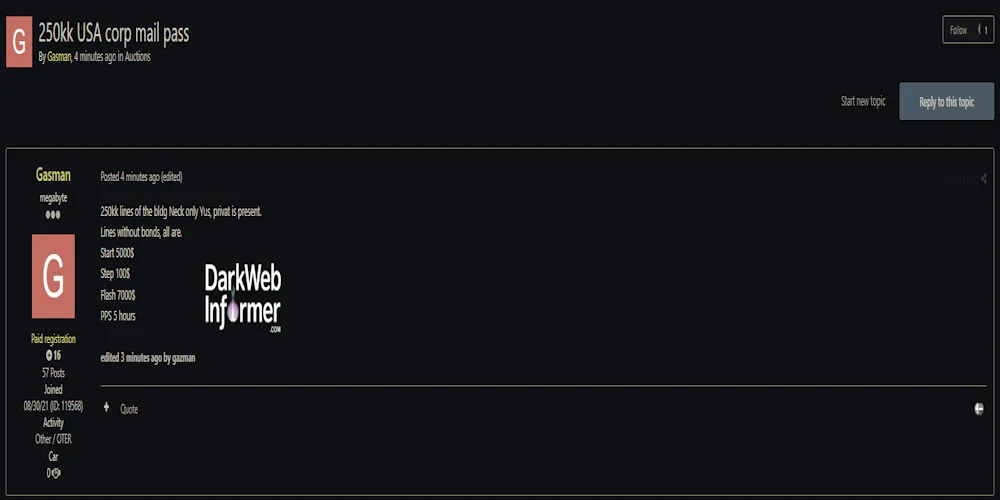1000x500 pixels.
Task: Click the plus multiquote icon beside Quote
Action: (106, 408)
